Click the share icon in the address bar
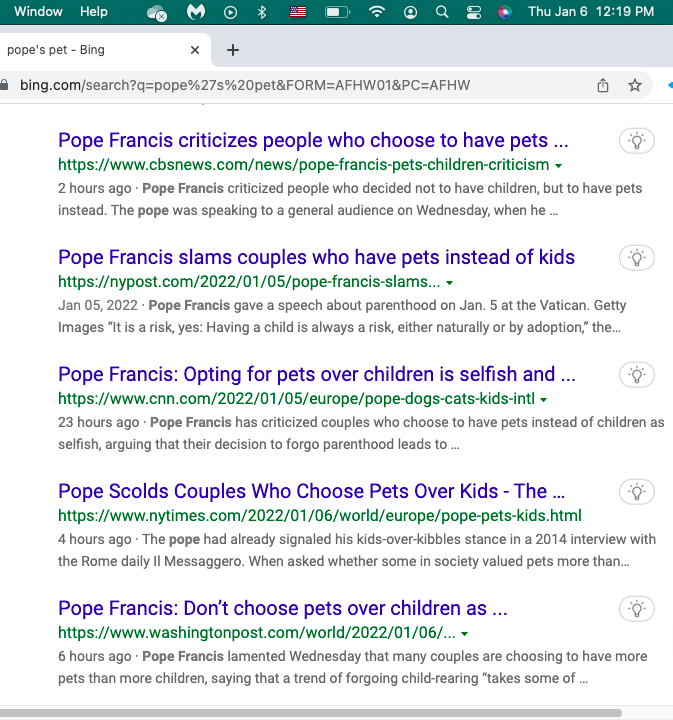Viewport: 673px width, 720px height. tap(603, 86)
